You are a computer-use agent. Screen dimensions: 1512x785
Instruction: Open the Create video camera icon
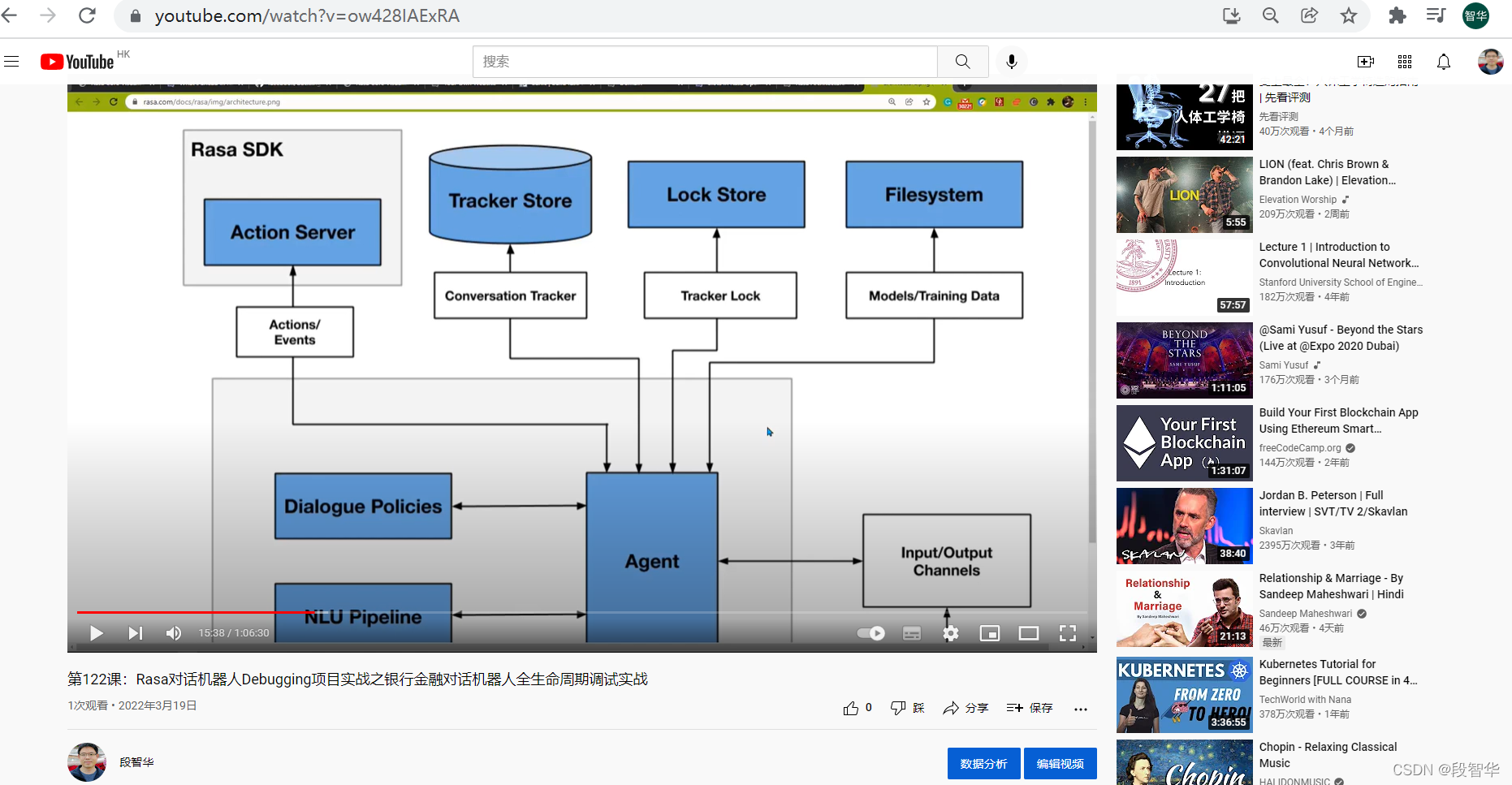coord(1366,62)
